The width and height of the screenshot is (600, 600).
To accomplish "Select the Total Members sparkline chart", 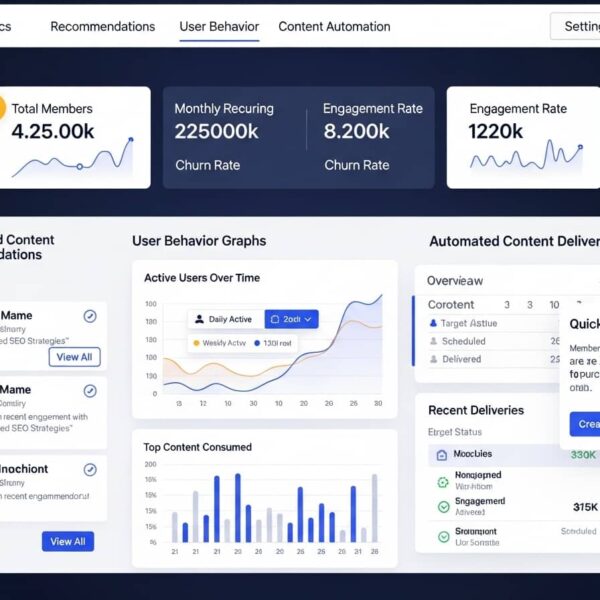I will click(73, 159).
